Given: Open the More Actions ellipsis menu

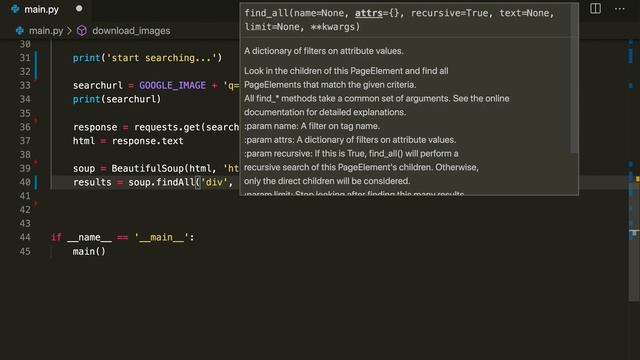Looking at the screenshot, I should point(620,9).
